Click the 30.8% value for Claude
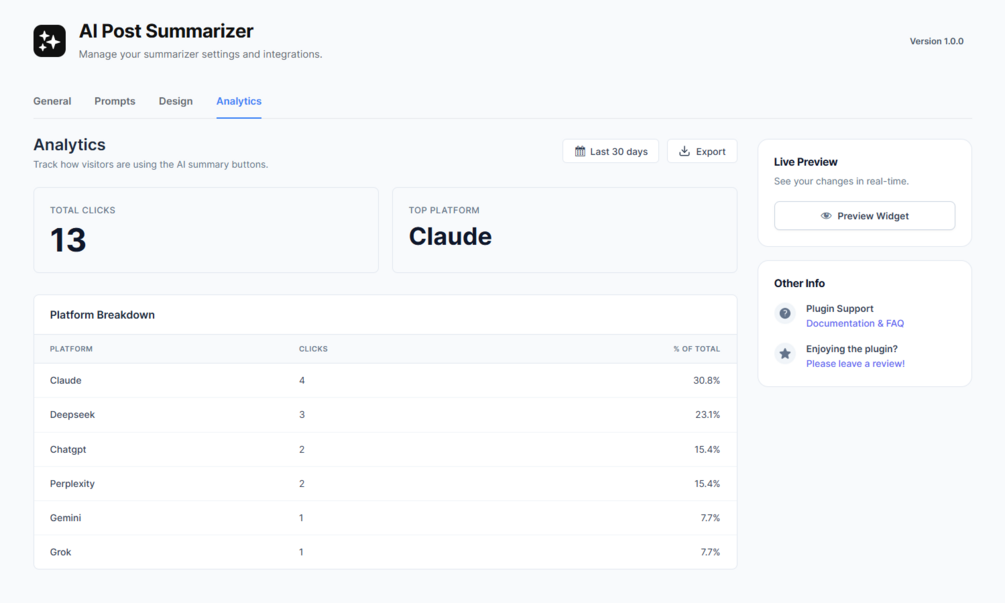1005x603 pixels. (x=706, y=381)
